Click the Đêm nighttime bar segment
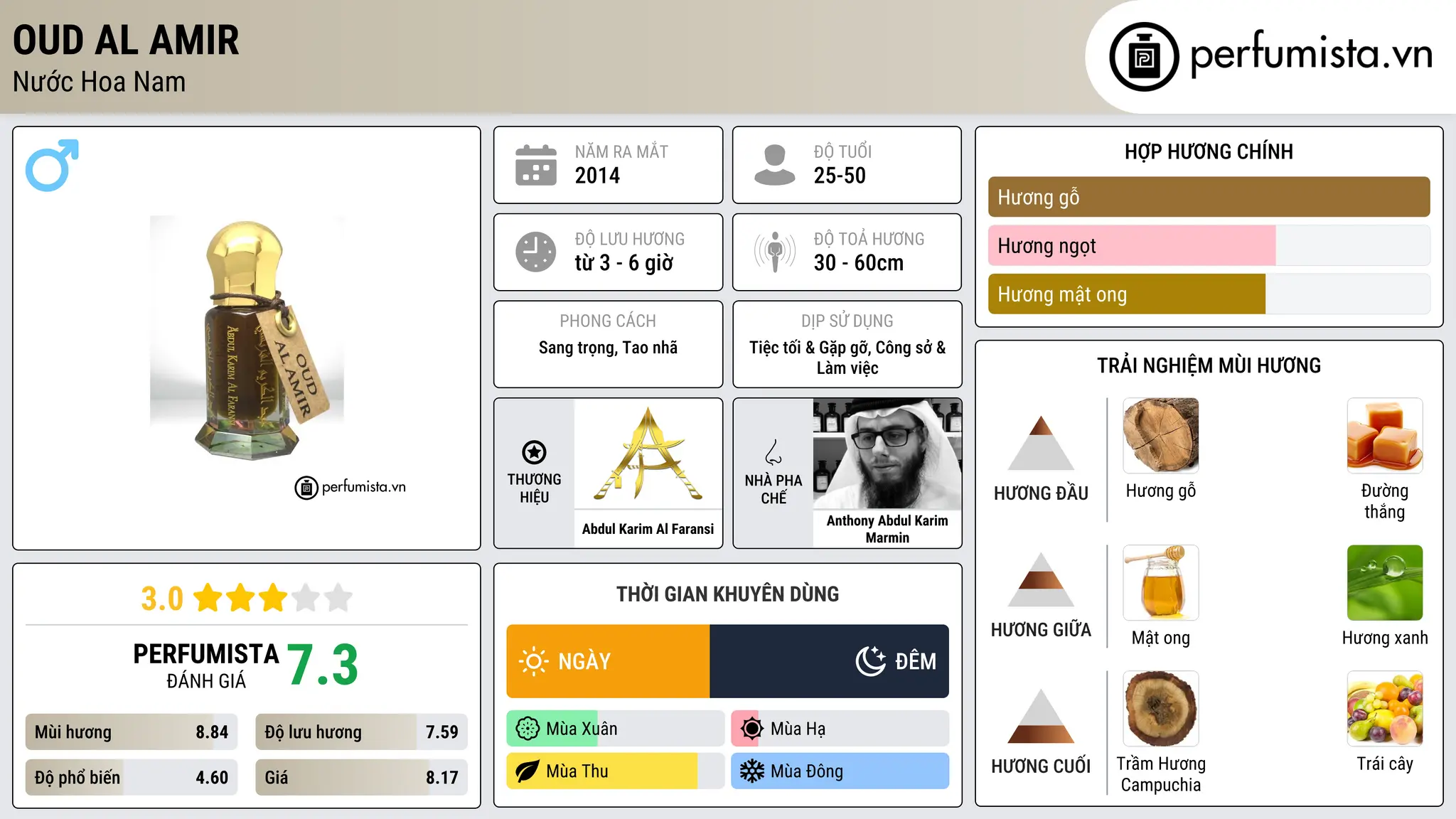The height and width of the screenshot is (819, 1456). pos(829,661)
